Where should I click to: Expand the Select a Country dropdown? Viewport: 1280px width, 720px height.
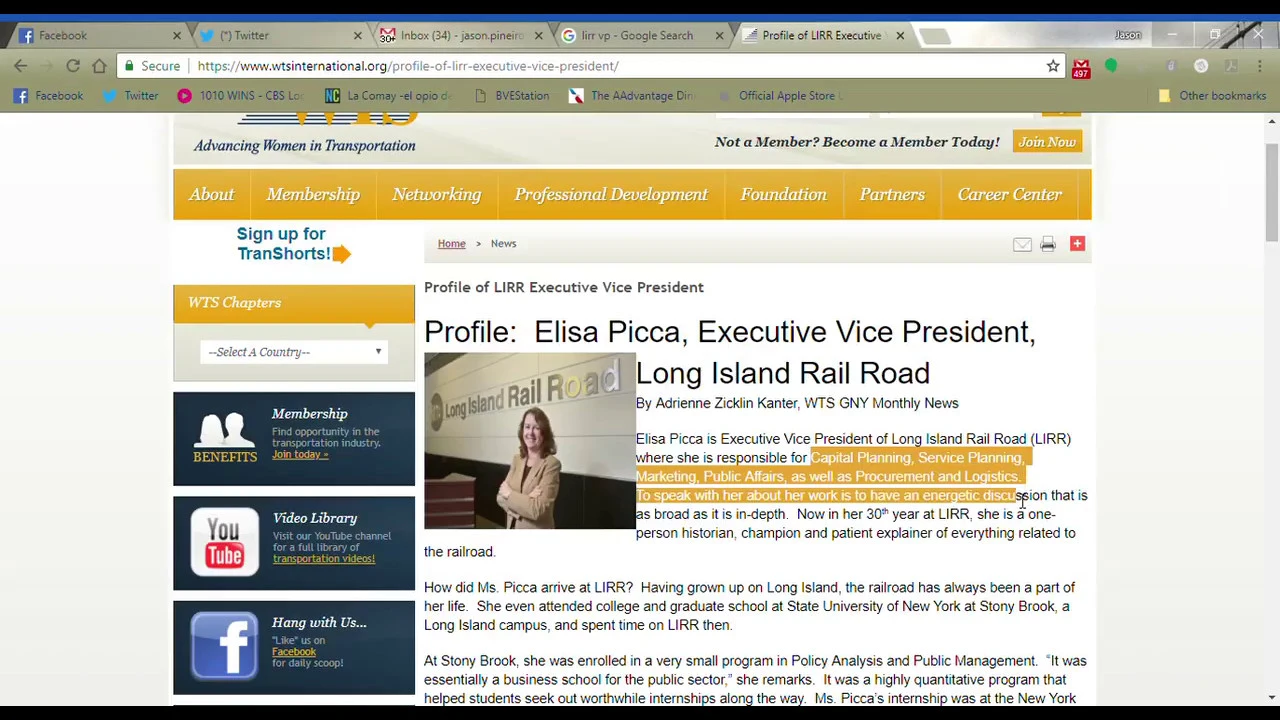coord(294,352)
